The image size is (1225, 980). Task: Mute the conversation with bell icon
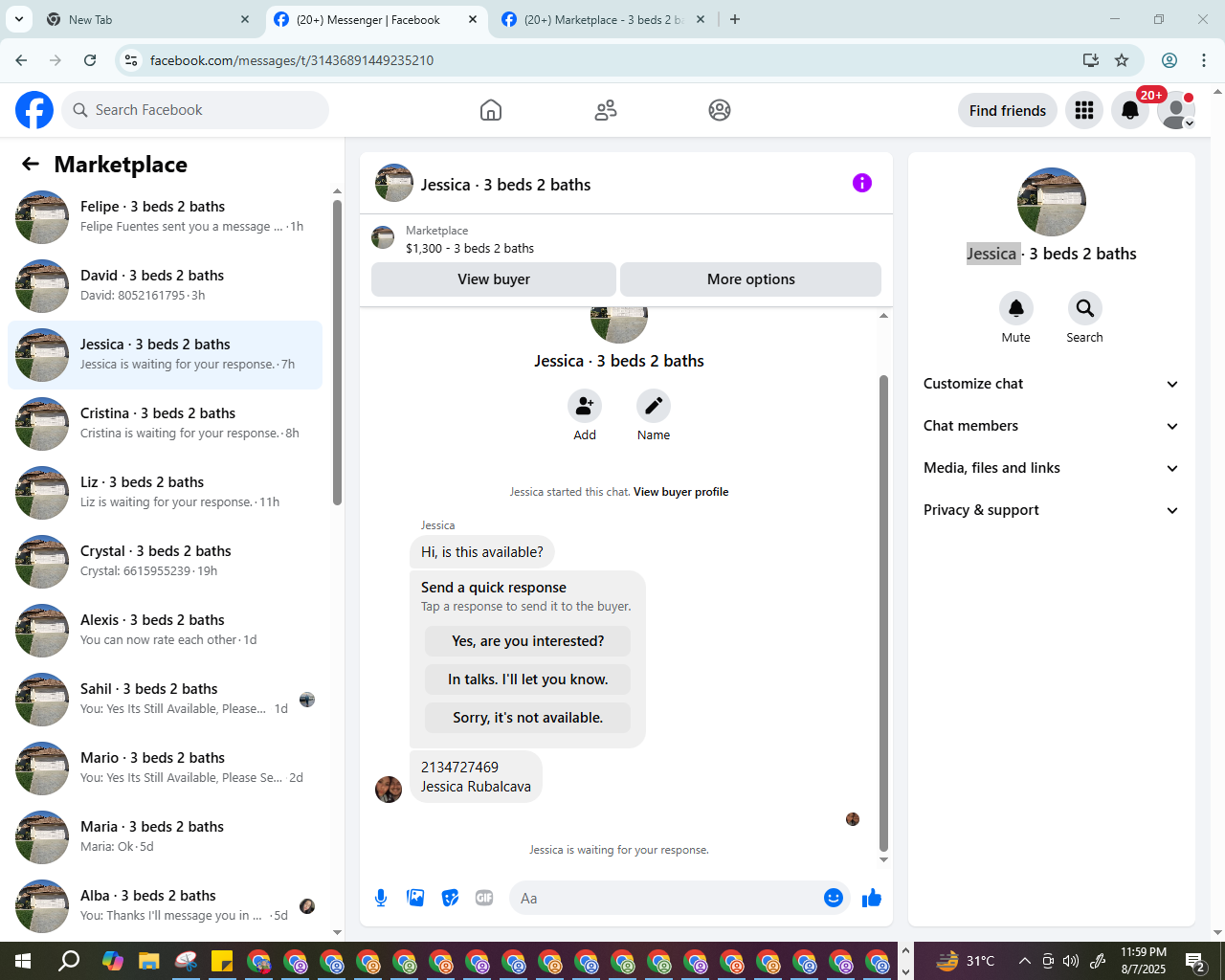tap(1016, 308)
